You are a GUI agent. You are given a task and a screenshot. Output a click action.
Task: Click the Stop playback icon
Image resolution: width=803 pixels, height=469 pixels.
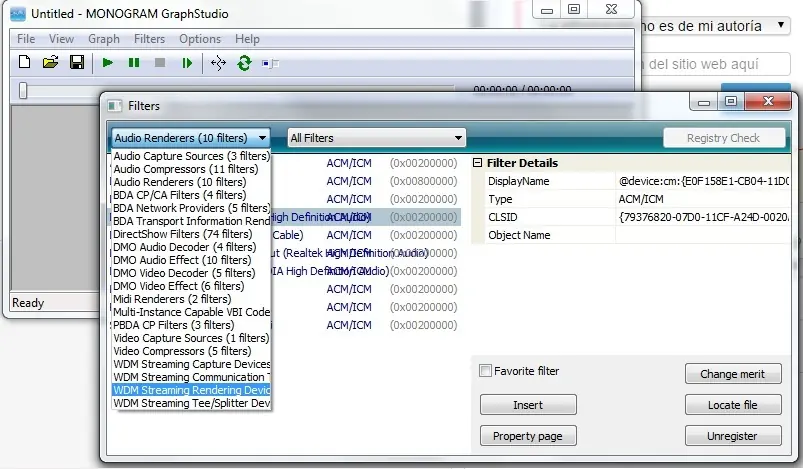(x=160, y=63)
